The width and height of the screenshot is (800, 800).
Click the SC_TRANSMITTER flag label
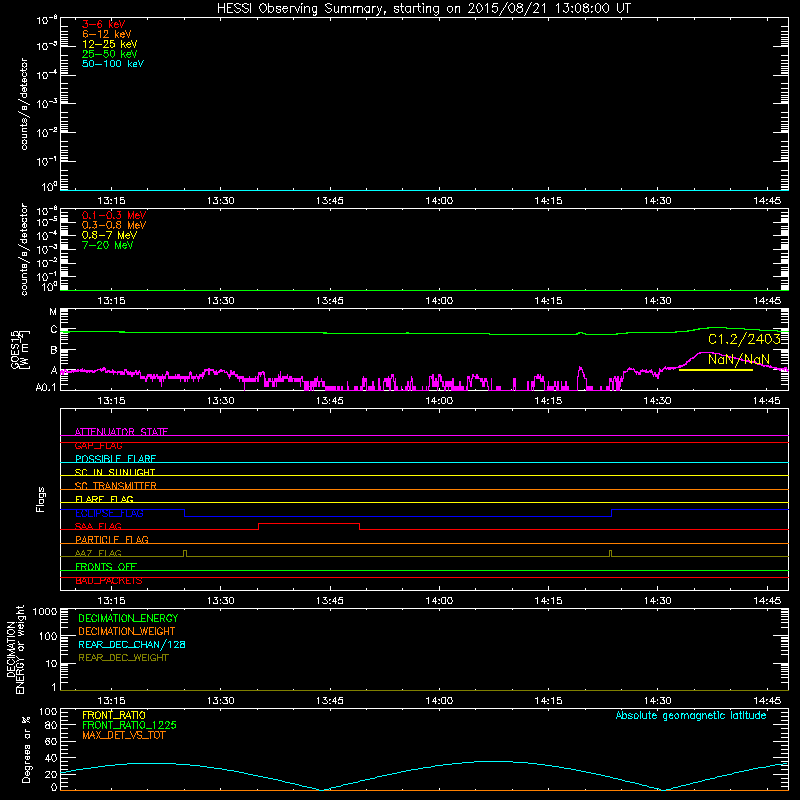coord(116,486)
